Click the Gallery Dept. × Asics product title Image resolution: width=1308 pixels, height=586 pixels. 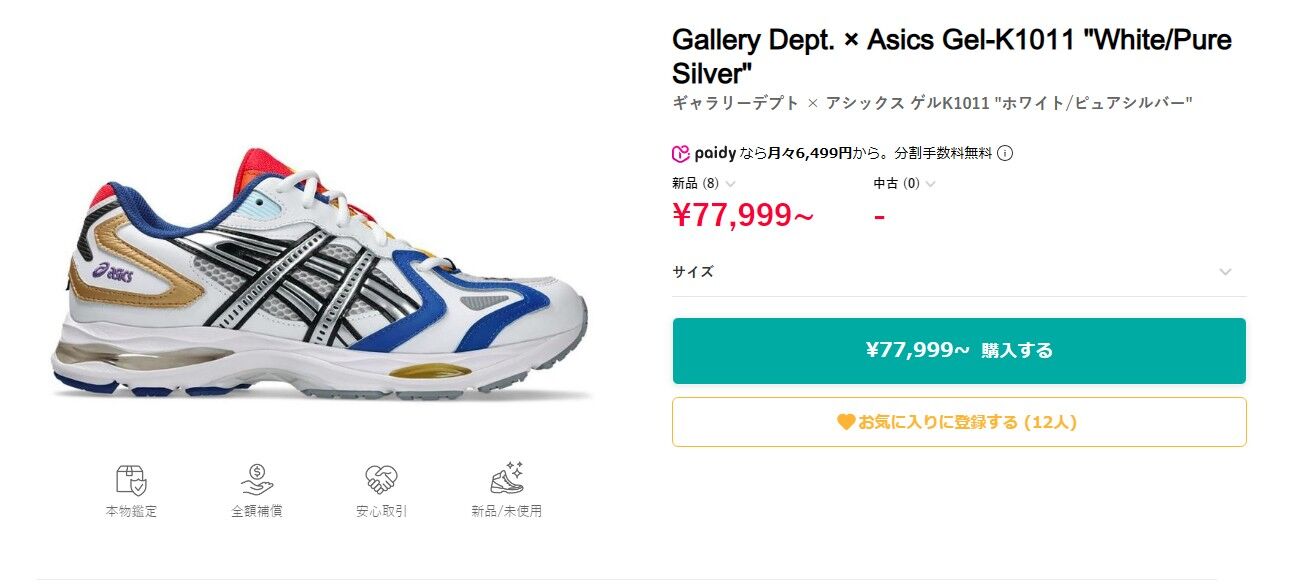(951, 56)
